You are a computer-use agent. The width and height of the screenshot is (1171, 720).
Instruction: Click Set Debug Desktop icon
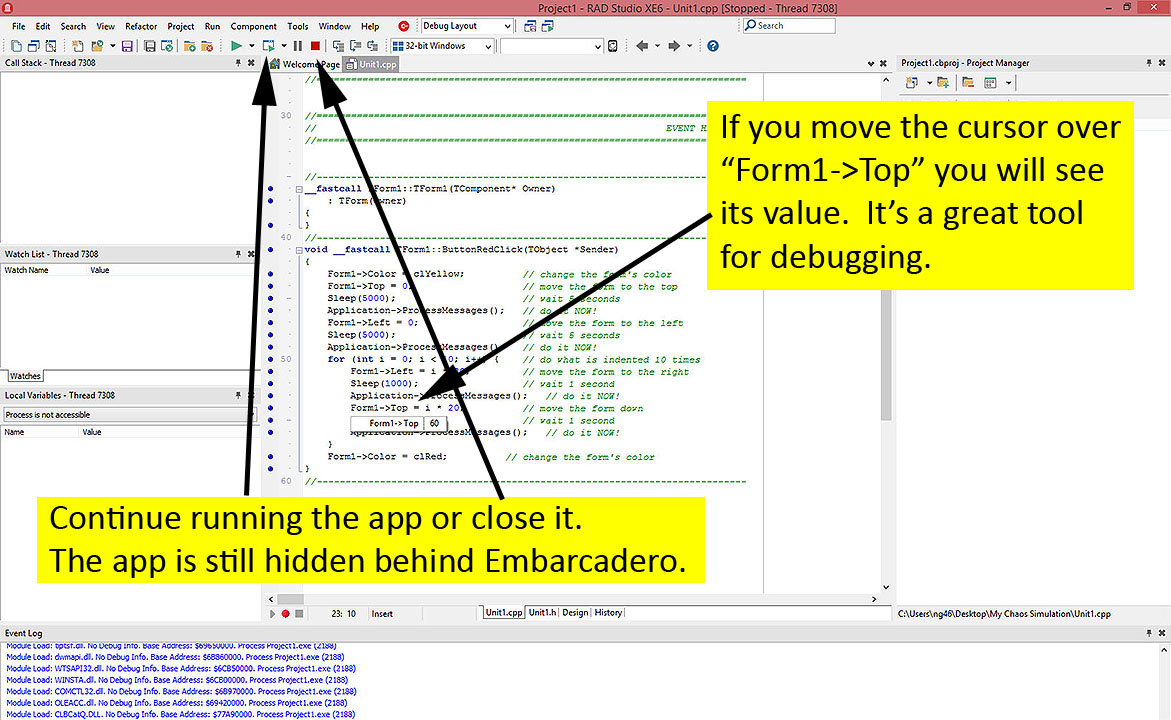[547, 26]
